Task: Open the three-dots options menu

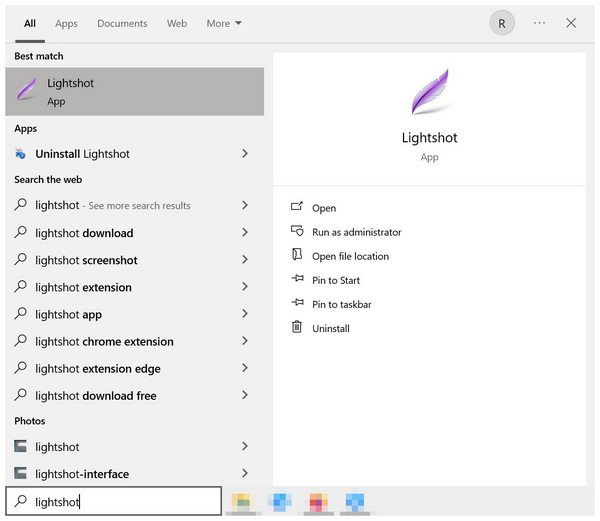Action: point(540,23)
